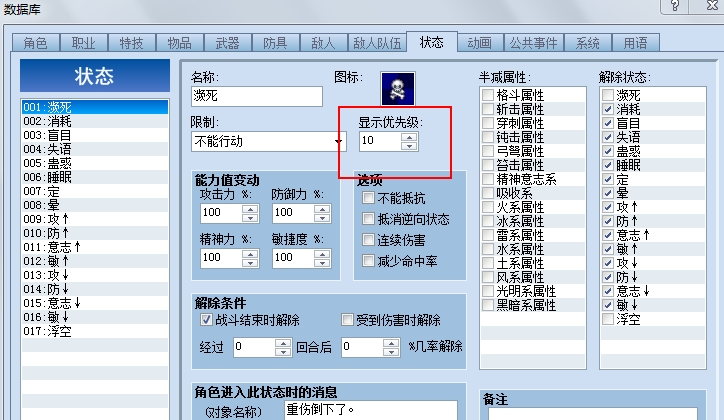Enable the 不能抵抗 option

pos(368,198)
